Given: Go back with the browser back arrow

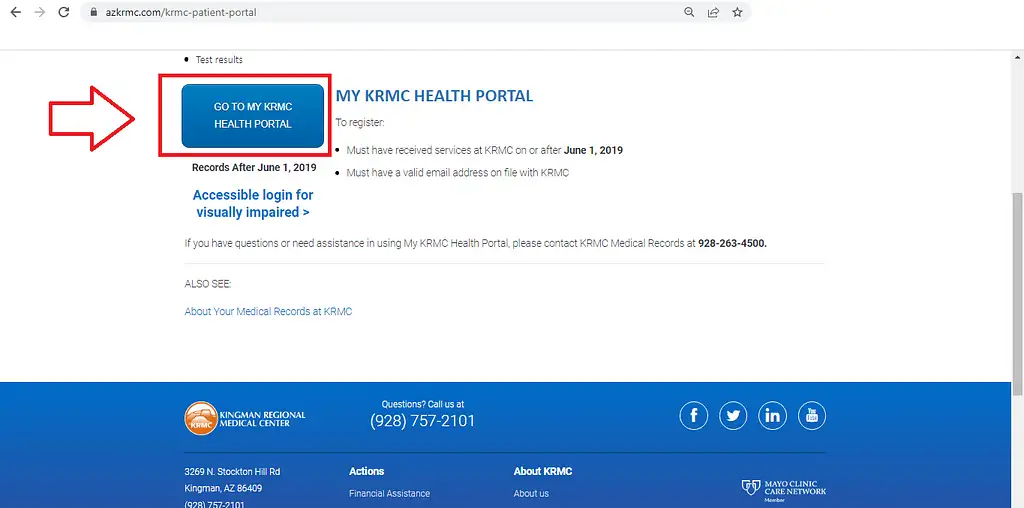Looking at the screenshot, I should (x=16, y=12).
